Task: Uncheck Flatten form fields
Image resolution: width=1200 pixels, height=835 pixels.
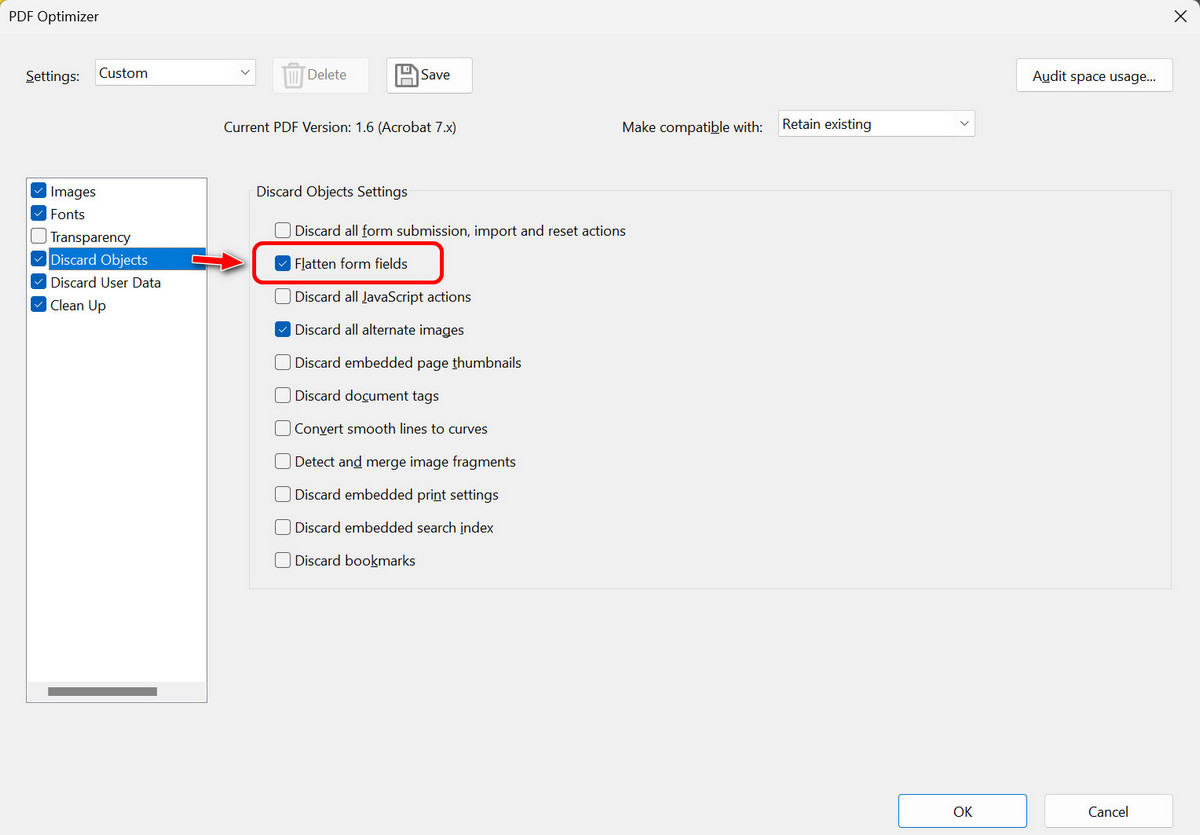Action: (x=282, y=263)
